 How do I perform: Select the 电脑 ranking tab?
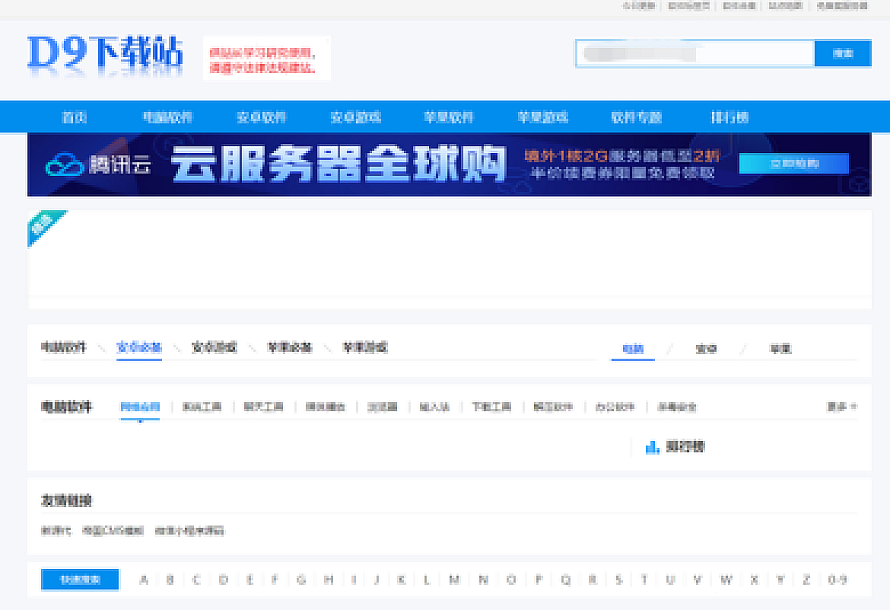(x=633, y=349)
